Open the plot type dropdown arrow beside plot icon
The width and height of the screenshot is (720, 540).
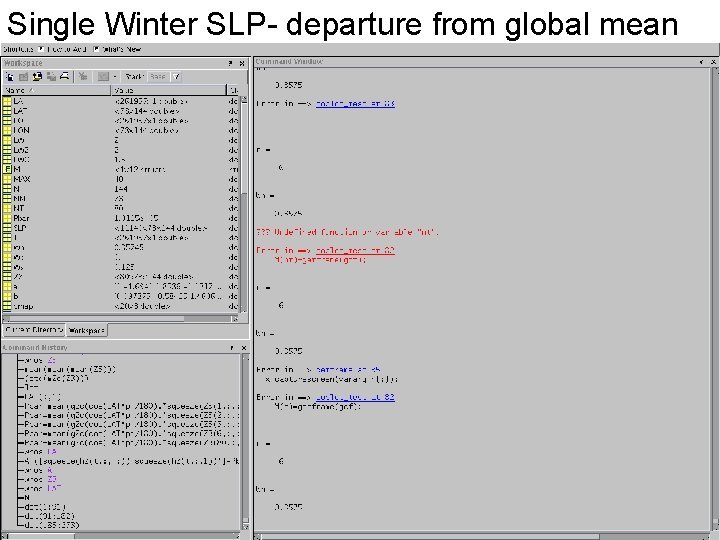pos(115,77)
